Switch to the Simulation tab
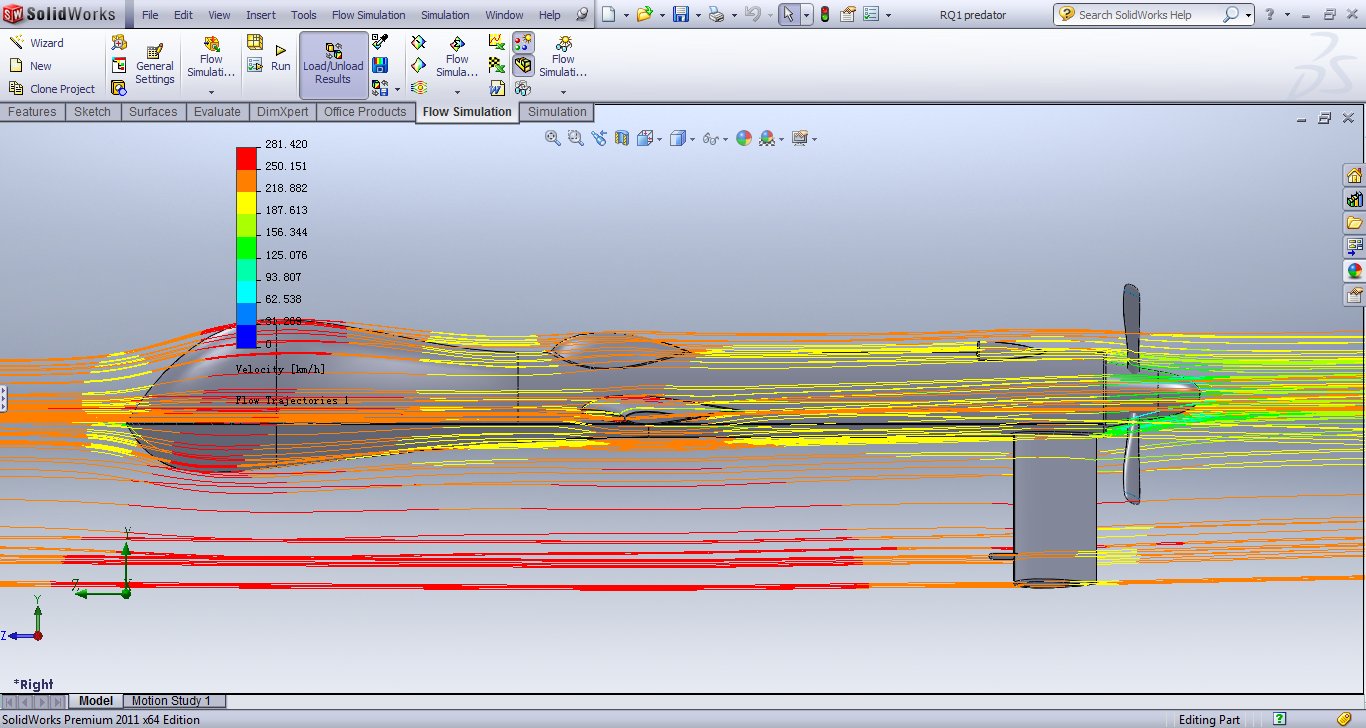1366x728 pixels. [557, 112]
